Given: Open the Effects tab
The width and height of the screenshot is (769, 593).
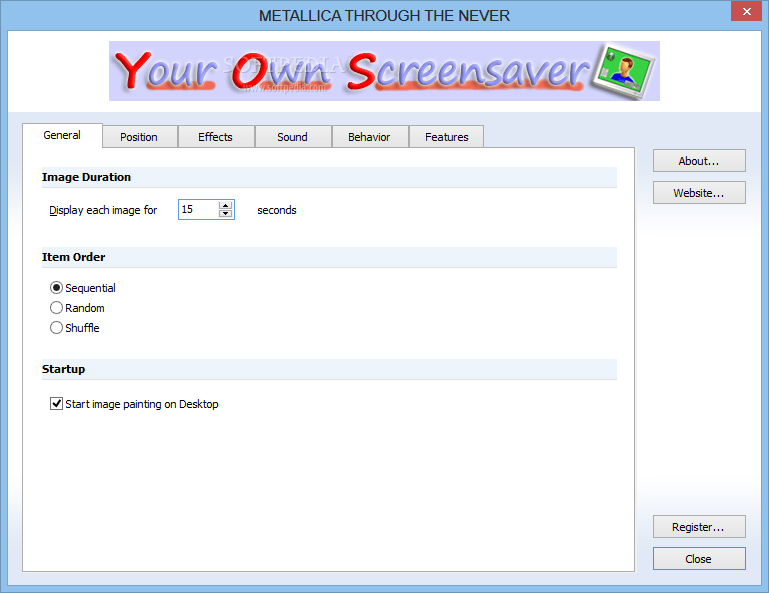Looking at the screenshot, I should [x=216, y=137].
